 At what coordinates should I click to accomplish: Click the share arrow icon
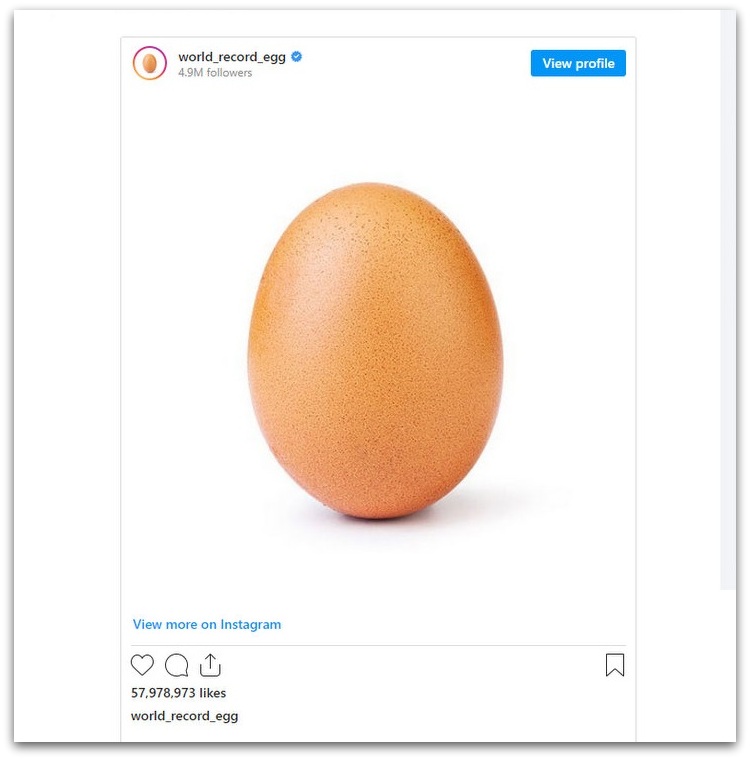(x=210, y=665)
